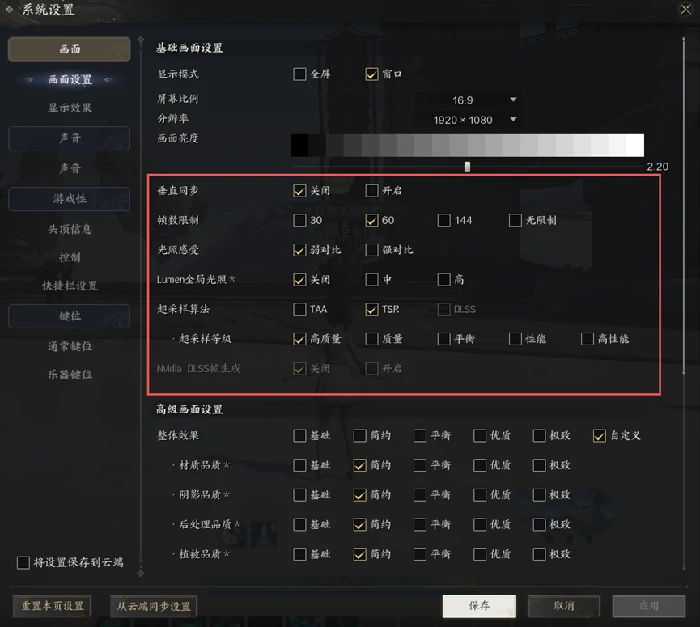The height and width of the screenshot is (627, 700).
Task: Turn on 垂直同步 with 开启 checkbox
Action: tap(371, 191)
